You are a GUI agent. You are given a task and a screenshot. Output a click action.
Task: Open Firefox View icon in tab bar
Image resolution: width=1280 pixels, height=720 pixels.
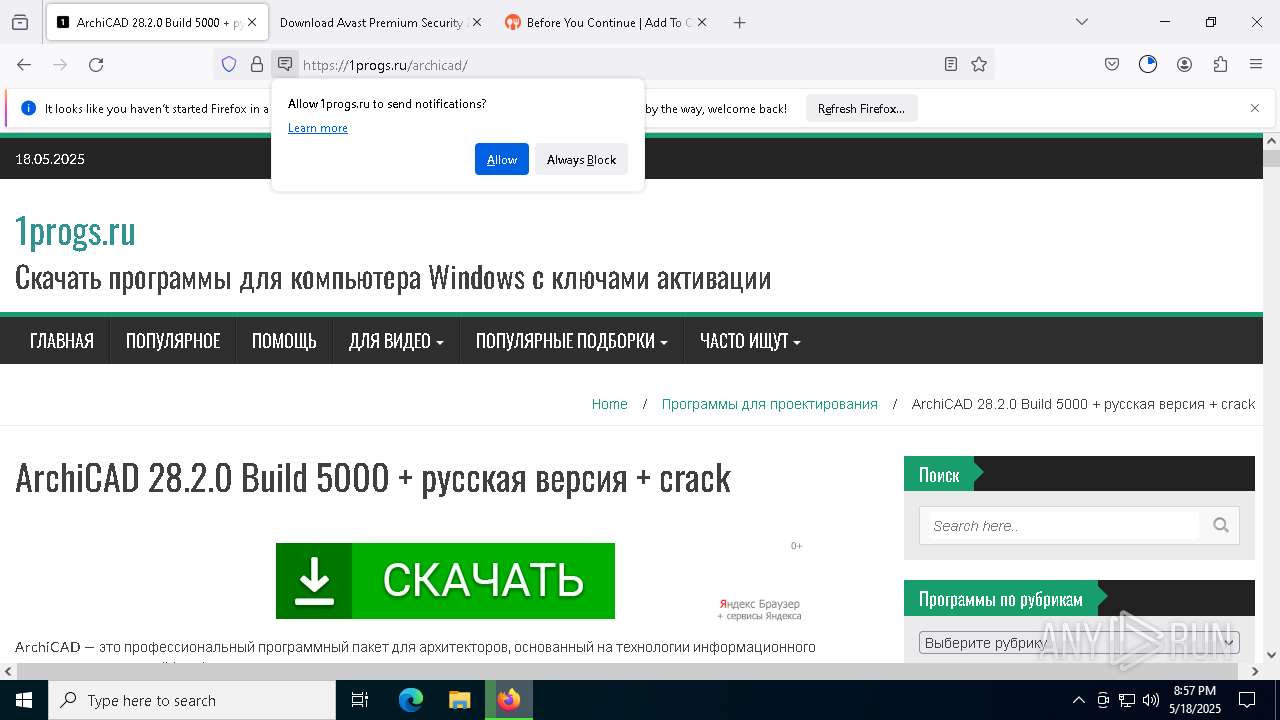pyautogui.click(x=20, y=22)
